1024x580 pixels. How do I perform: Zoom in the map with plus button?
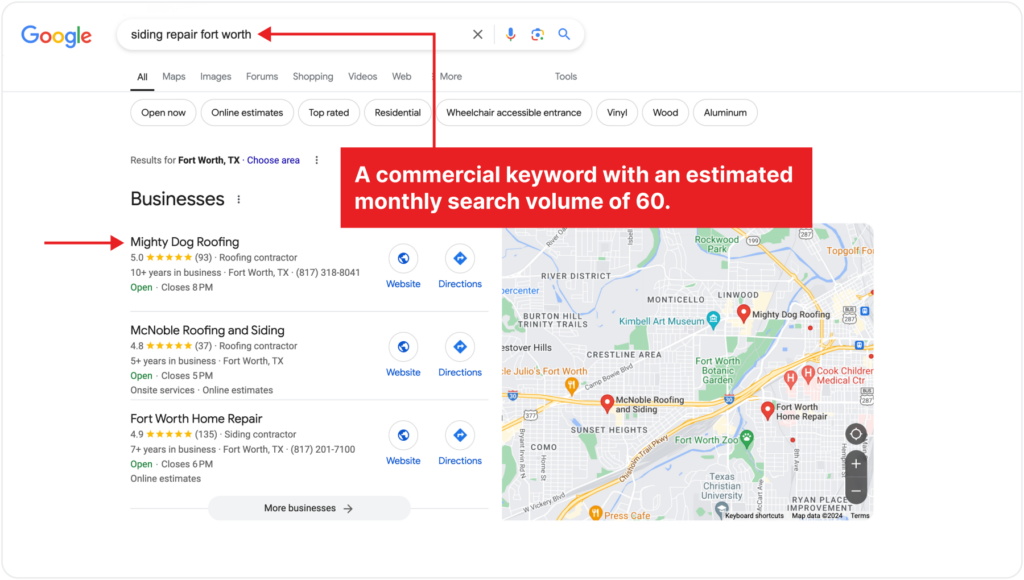pos(856,464)
